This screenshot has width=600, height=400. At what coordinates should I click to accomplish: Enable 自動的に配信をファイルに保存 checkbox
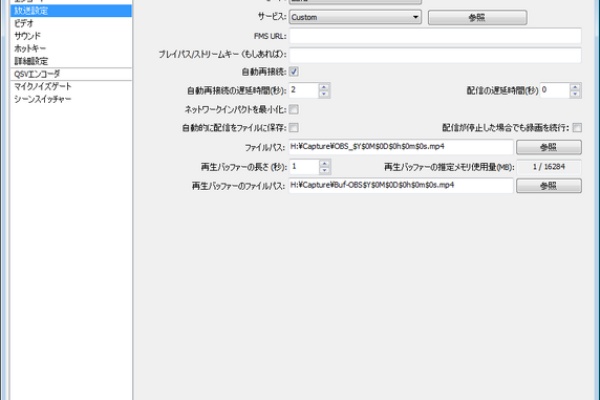click(x=294, y=127)
